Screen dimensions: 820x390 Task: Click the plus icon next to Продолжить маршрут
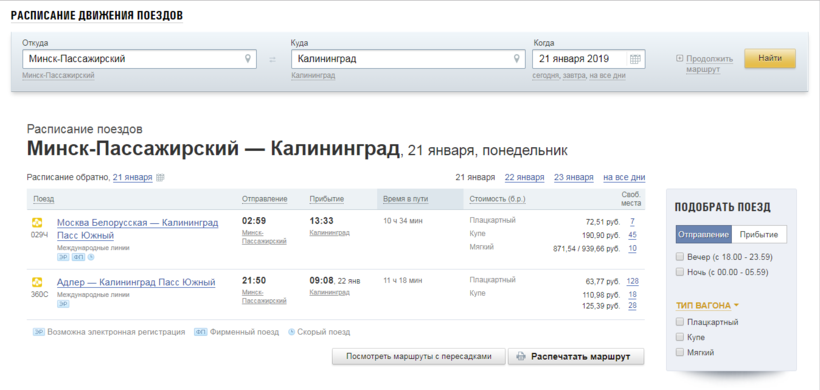679,59
